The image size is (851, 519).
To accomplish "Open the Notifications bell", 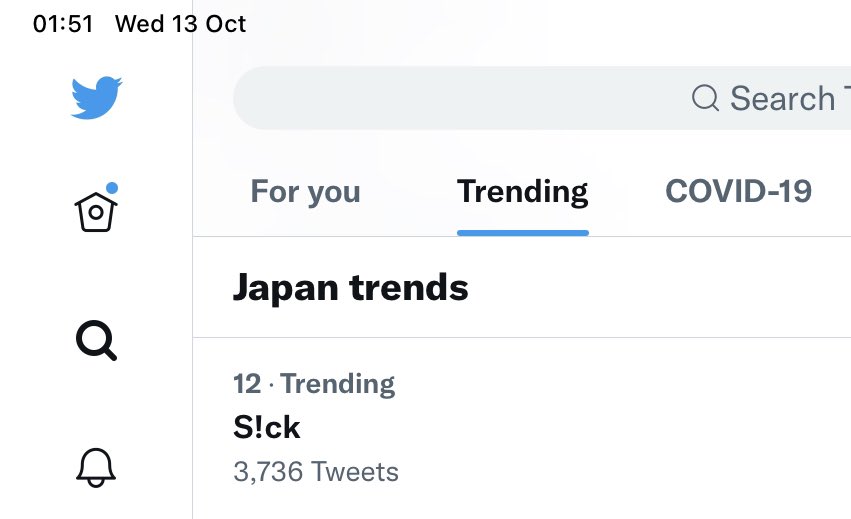I will pyautogui.click(x=96, y=466).
